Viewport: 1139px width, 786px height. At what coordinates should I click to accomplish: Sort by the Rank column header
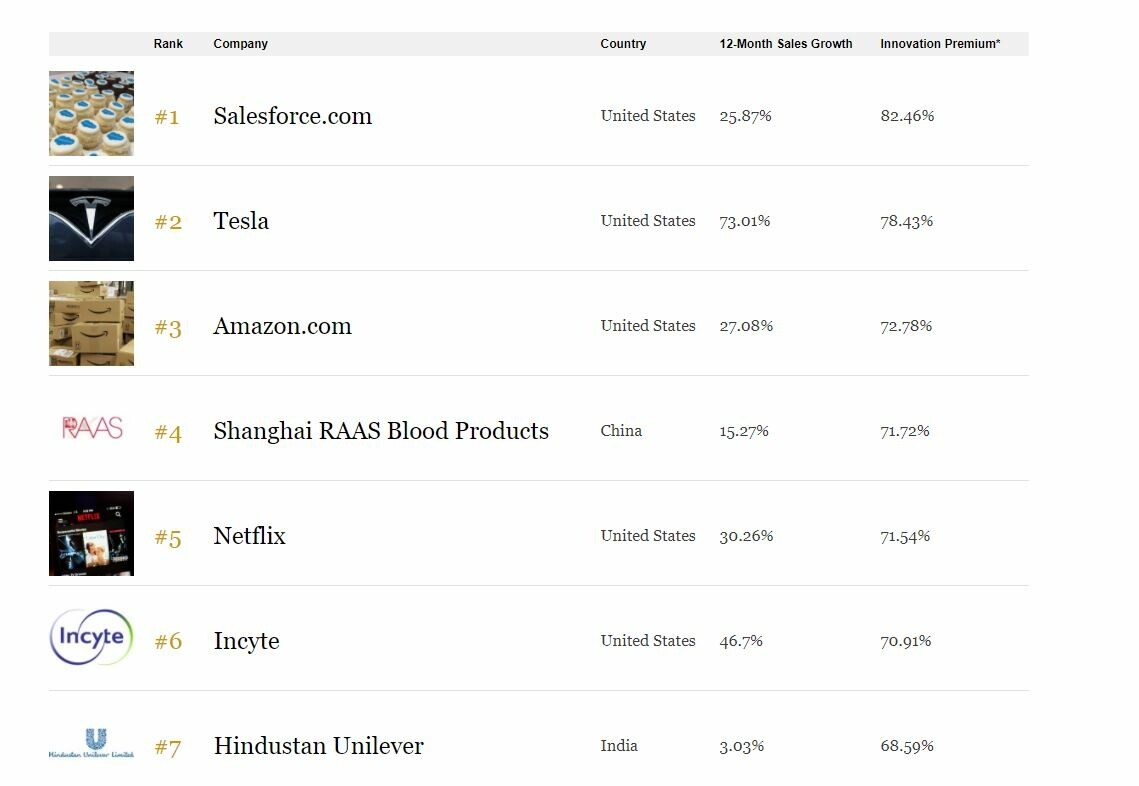click(x=169, y=44)
